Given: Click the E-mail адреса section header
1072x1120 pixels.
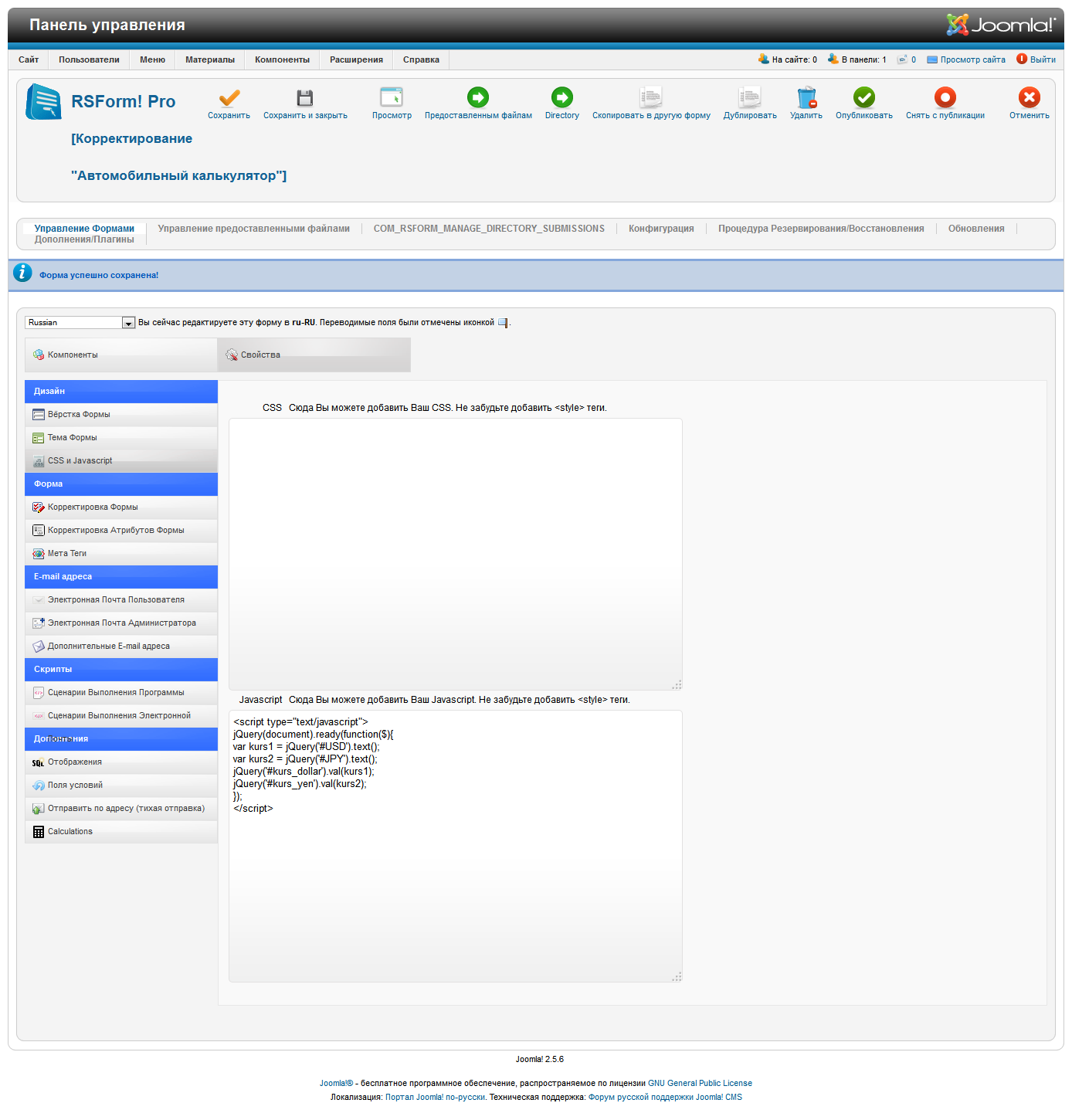Looking at the screenshot, I should click(x=121, y=577).
